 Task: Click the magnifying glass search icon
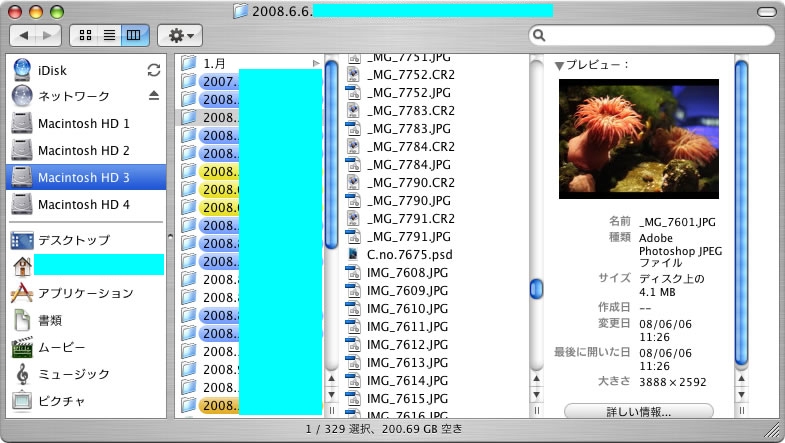point(539,35)
